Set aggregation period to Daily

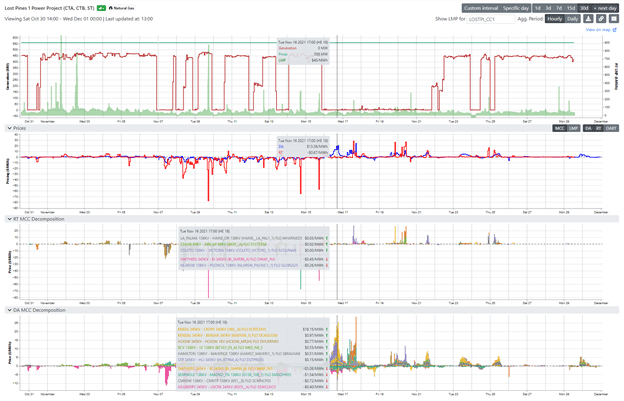[x=572, y=19]
